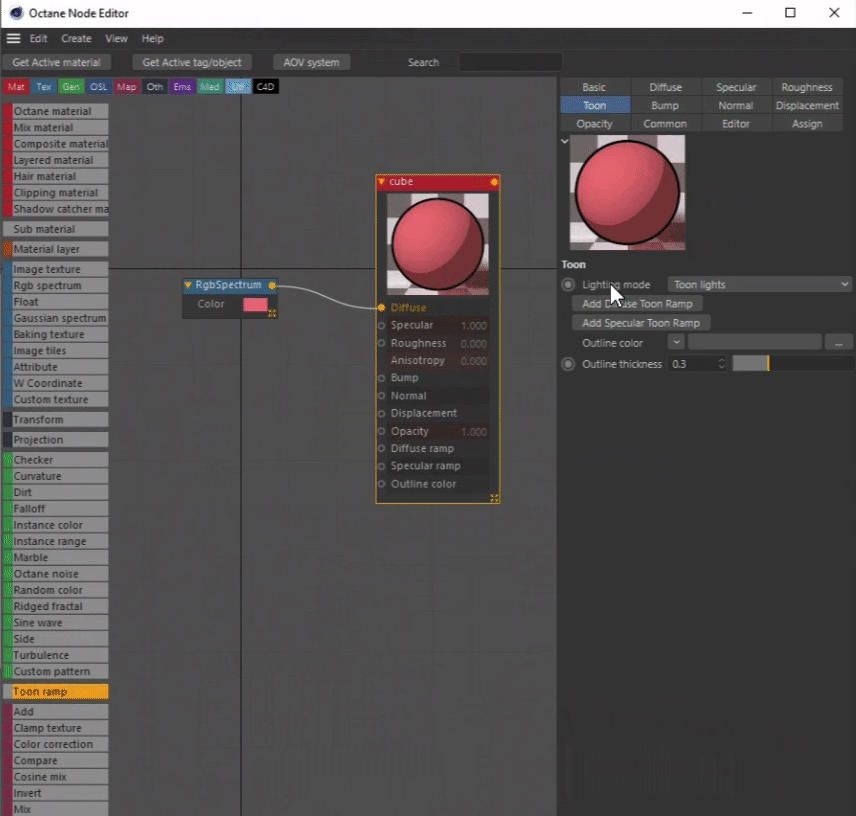Screen dimensions: 856x816
Task: Toggle the Tex node filter
Action: [44, 87]
